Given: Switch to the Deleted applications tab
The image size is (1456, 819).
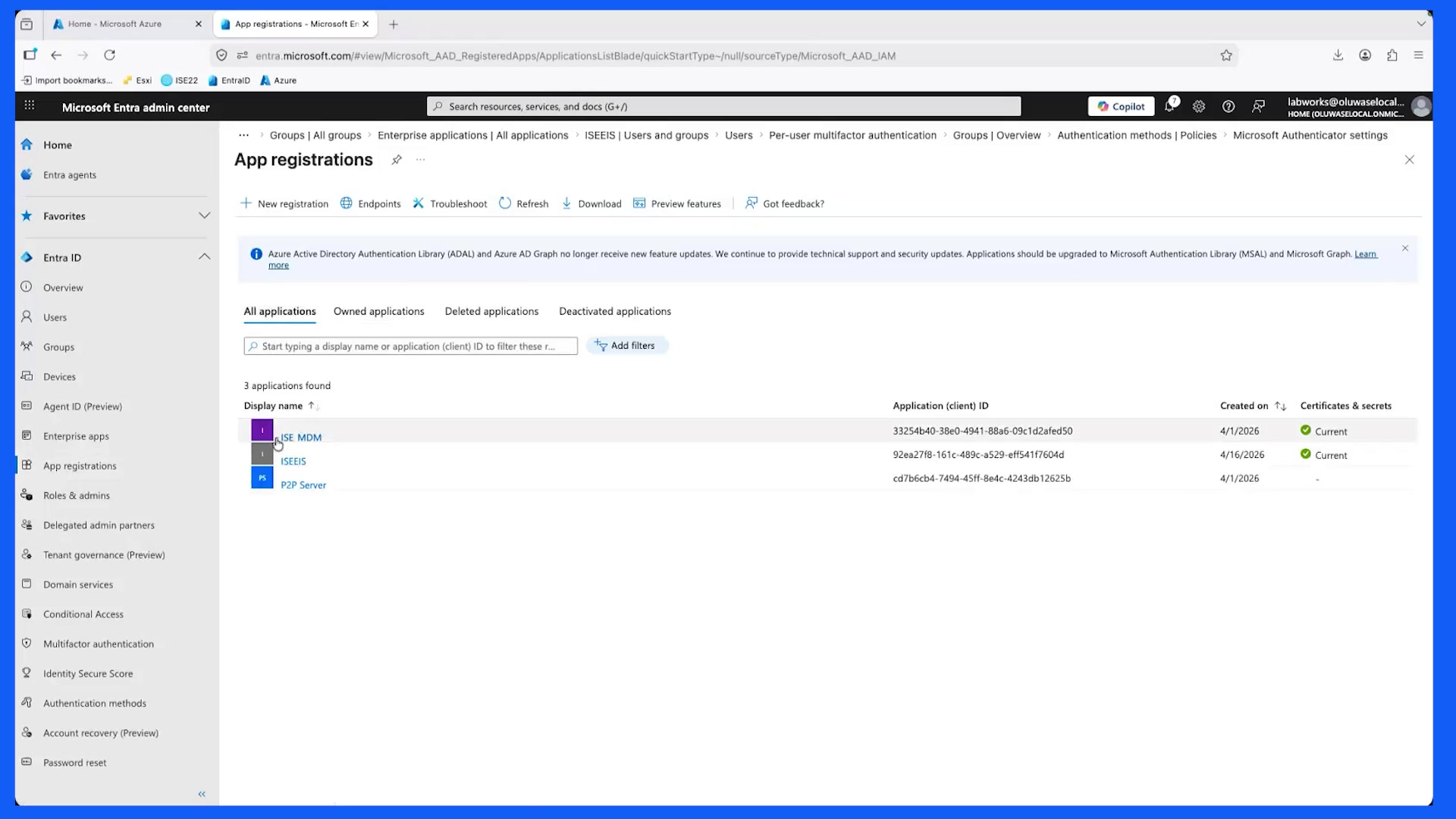Looking at the screenshot, I should coord(491,312).
